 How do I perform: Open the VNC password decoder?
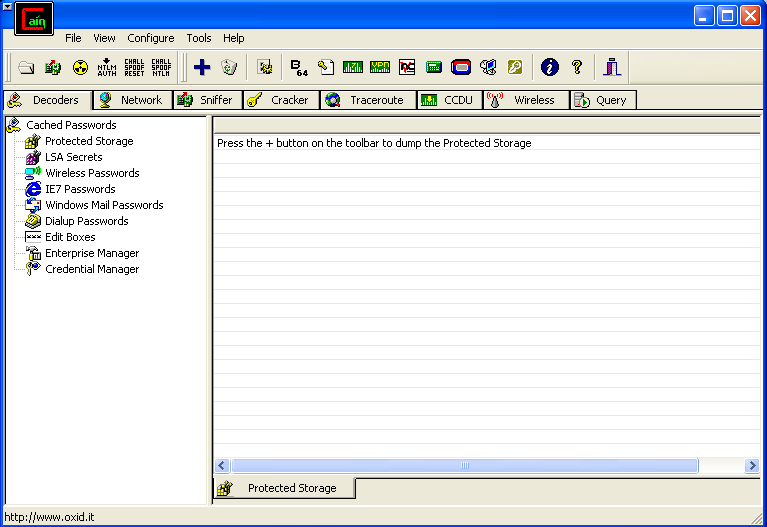pyautogui.click(x=407, y=67)
